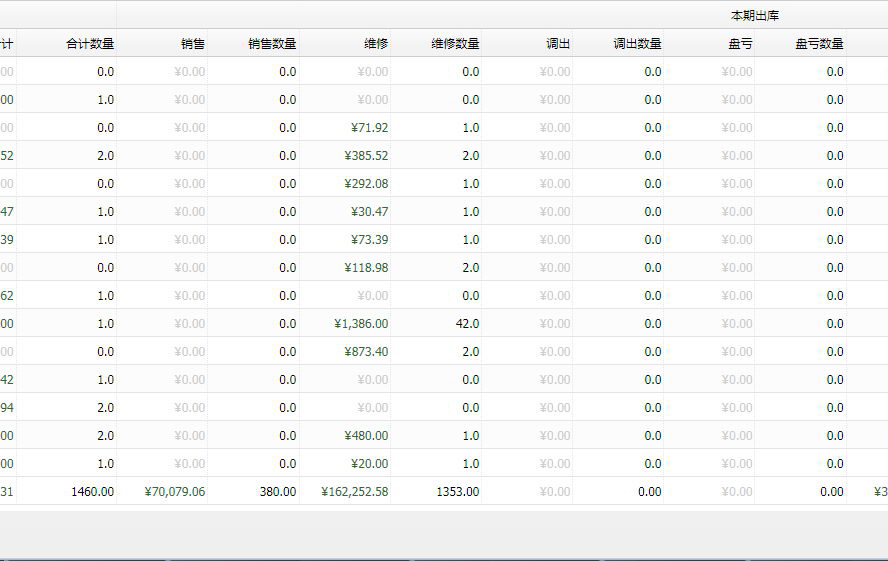Select the 维修 column header
The image size is (888, 561).
(376, 44)
